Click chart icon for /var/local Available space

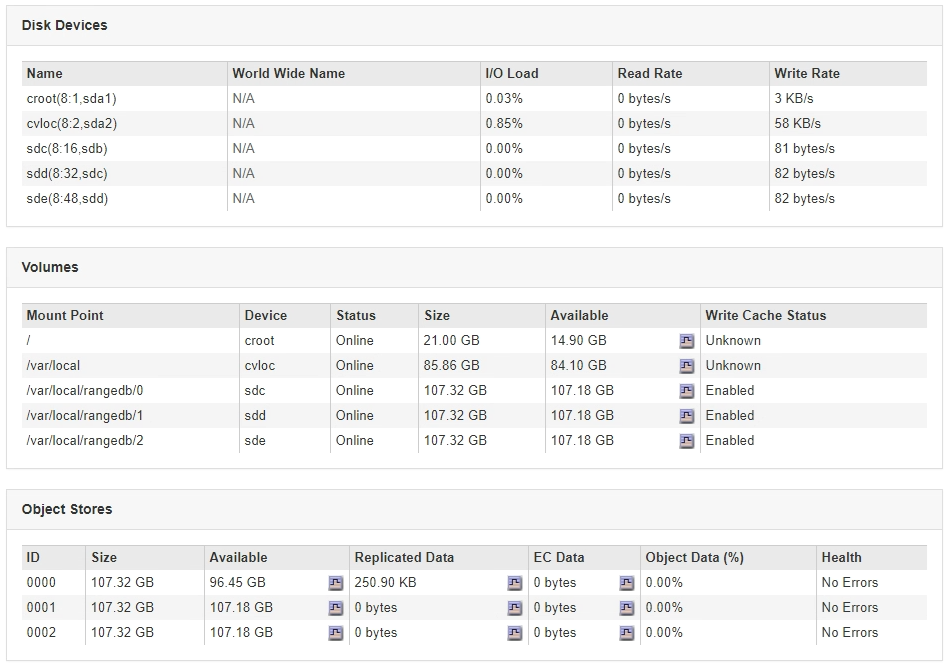point(687,366)
